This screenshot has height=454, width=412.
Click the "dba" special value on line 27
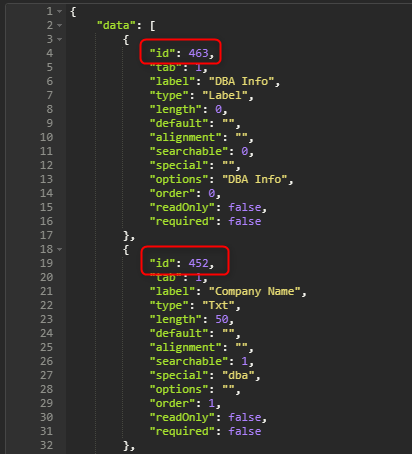pos(238,375)
